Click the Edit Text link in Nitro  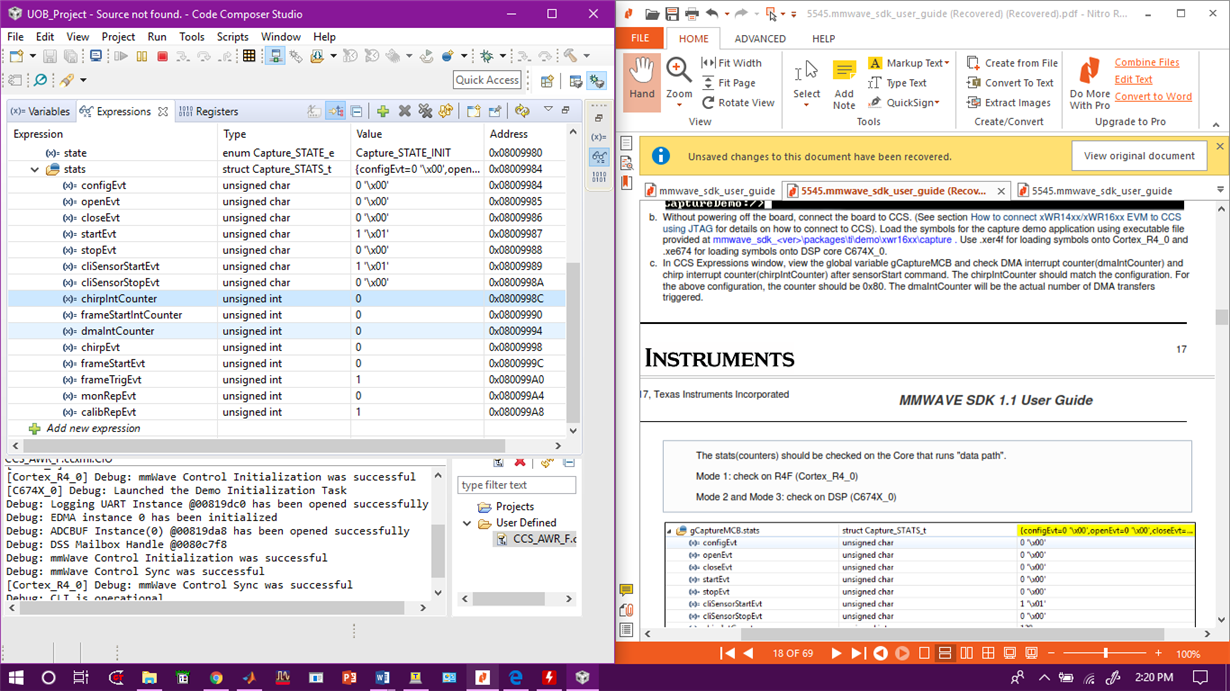1133,79
